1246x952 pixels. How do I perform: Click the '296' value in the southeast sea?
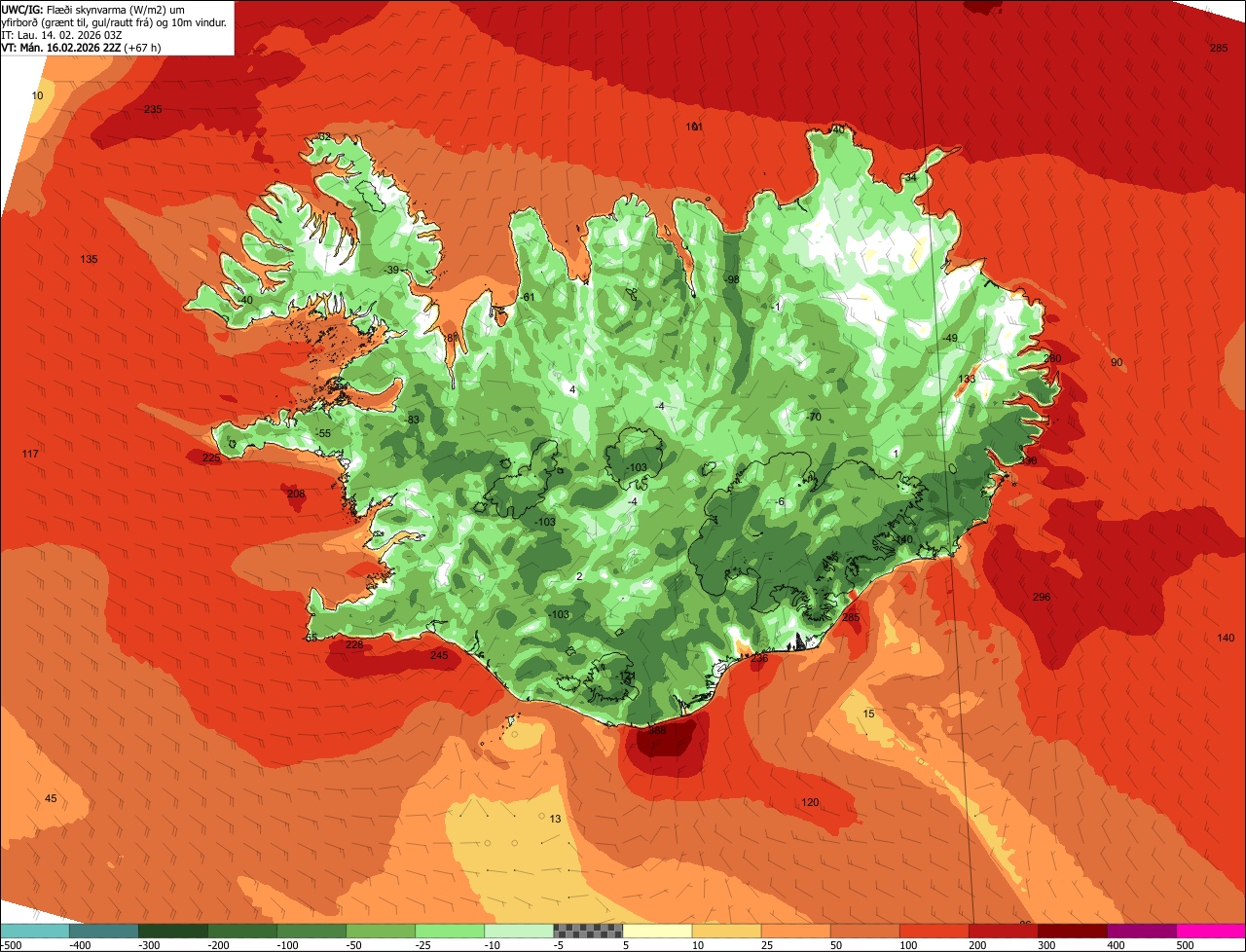click(x=1042, y=597)
